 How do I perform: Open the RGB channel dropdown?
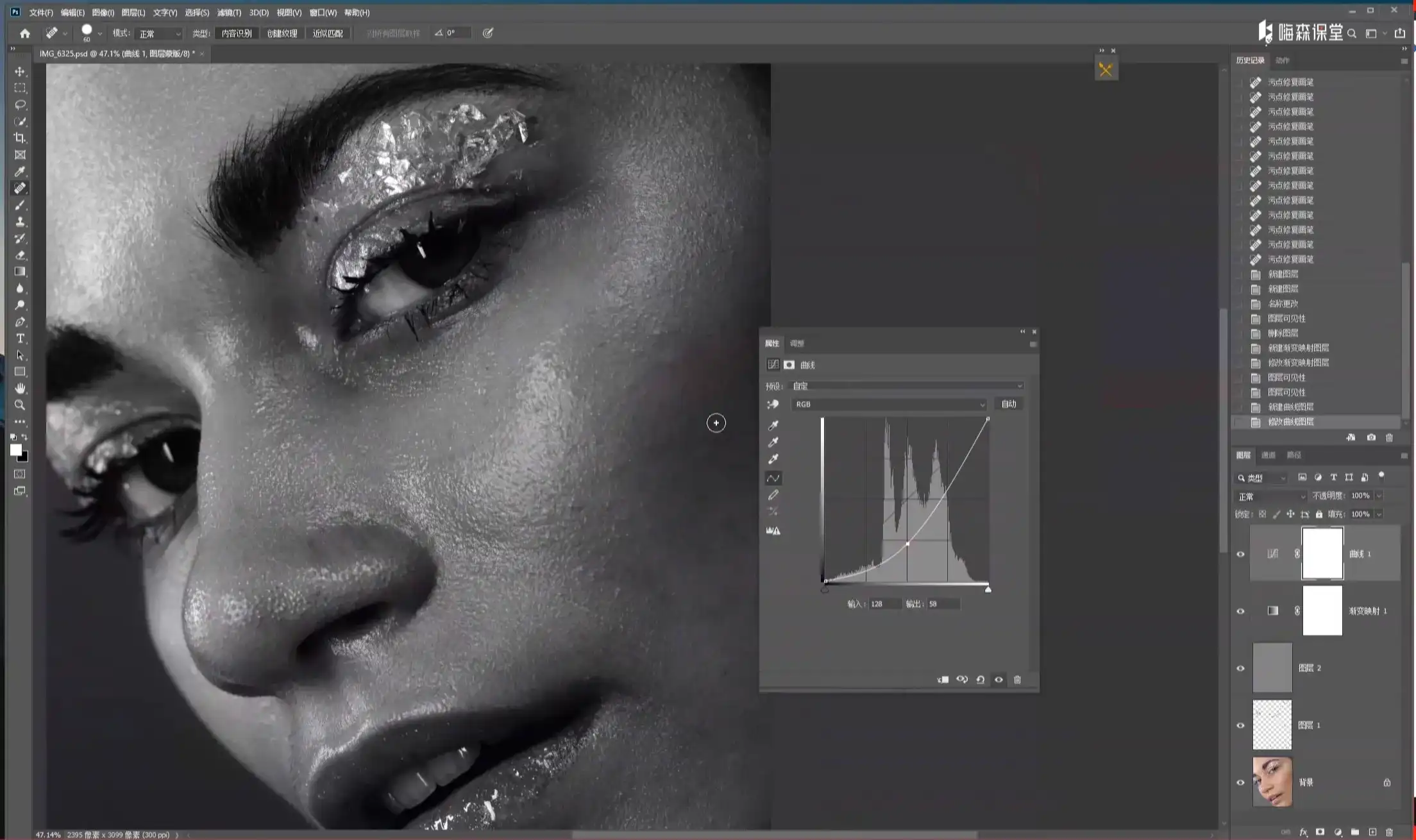(x=889, y=405)
